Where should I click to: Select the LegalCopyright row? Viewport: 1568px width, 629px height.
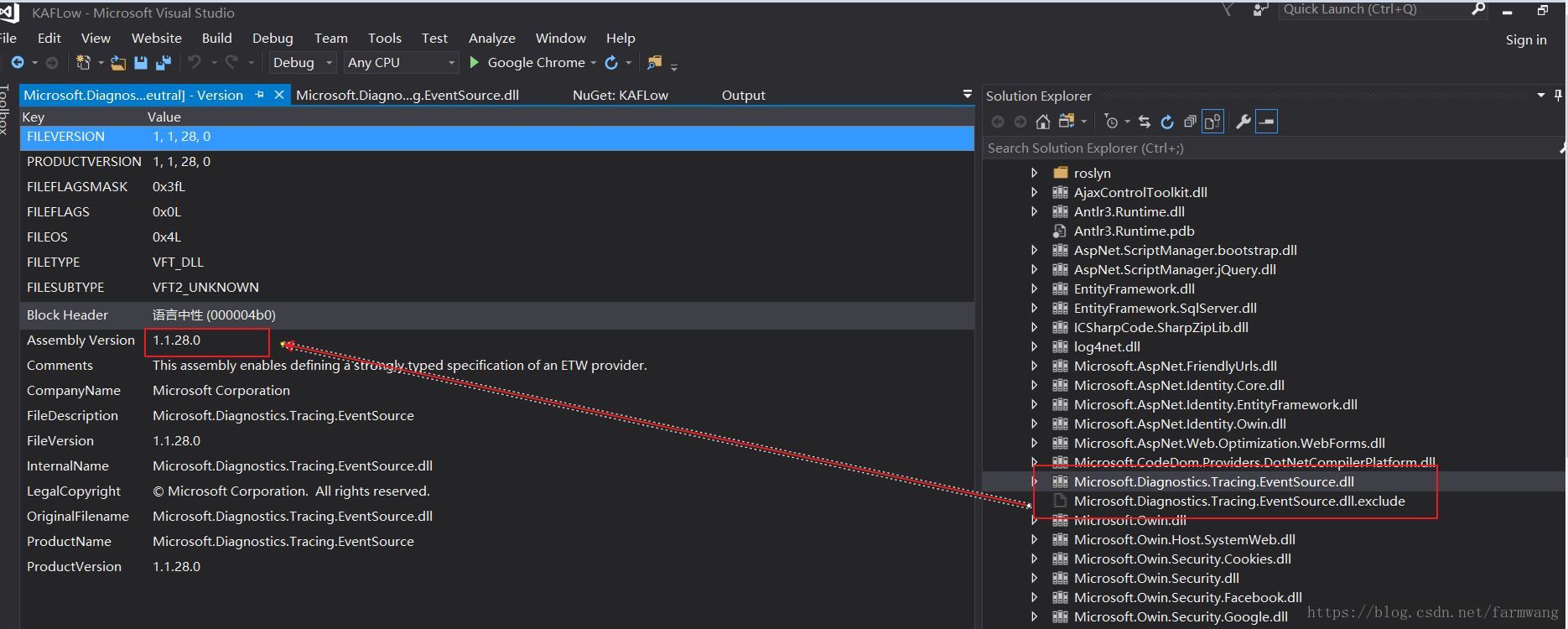497,491
